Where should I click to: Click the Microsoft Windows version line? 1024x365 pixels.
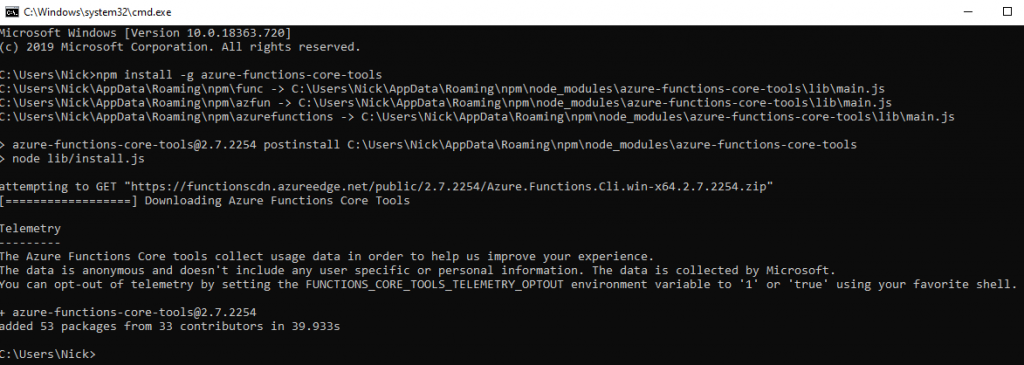[146, 33]
